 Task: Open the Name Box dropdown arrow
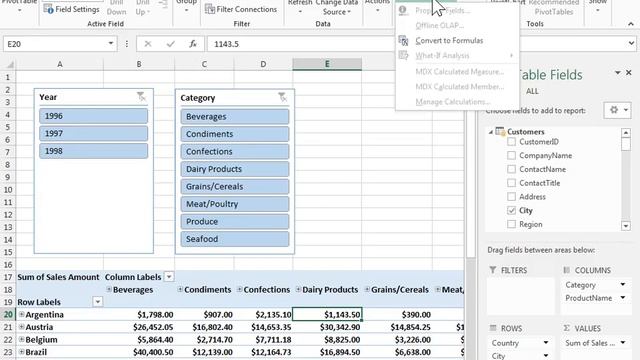[x=111, y=44]
